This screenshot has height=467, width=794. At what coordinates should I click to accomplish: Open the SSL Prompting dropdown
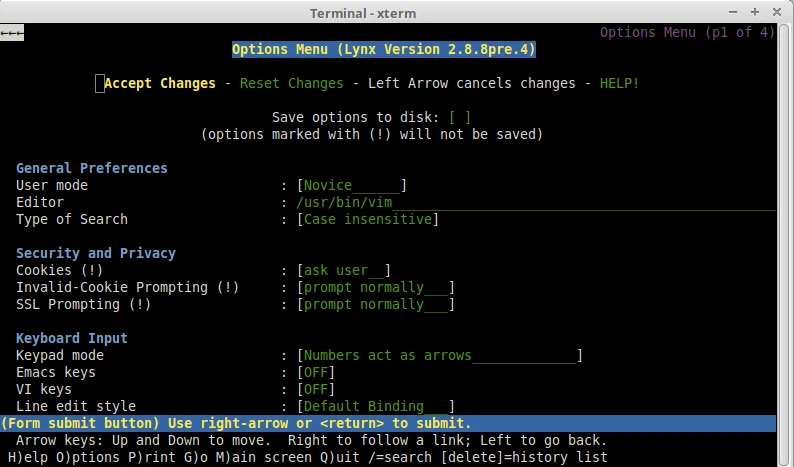376,304
